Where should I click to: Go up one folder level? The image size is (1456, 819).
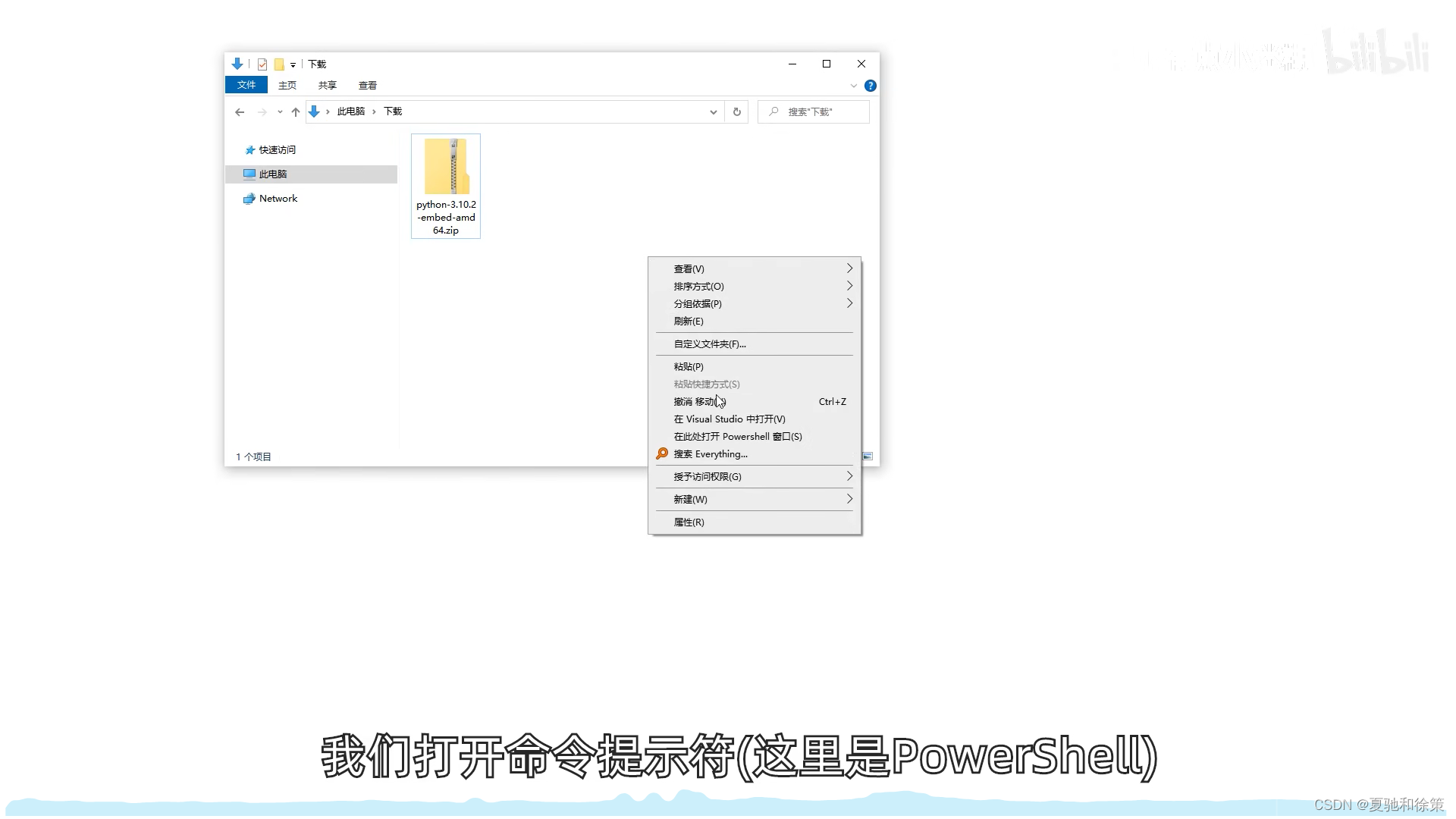click(296, 112)
